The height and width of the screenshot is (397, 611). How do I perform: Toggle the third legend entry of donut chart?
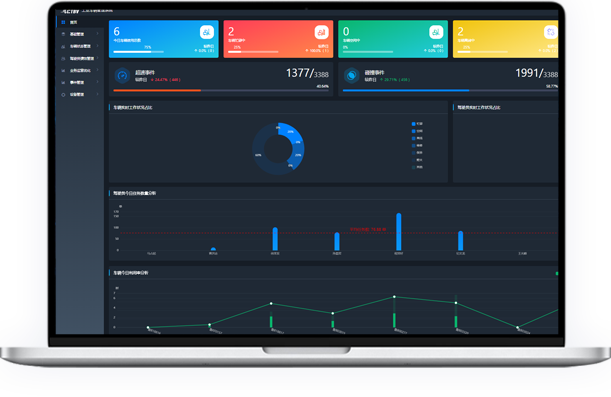pos(417,138)
